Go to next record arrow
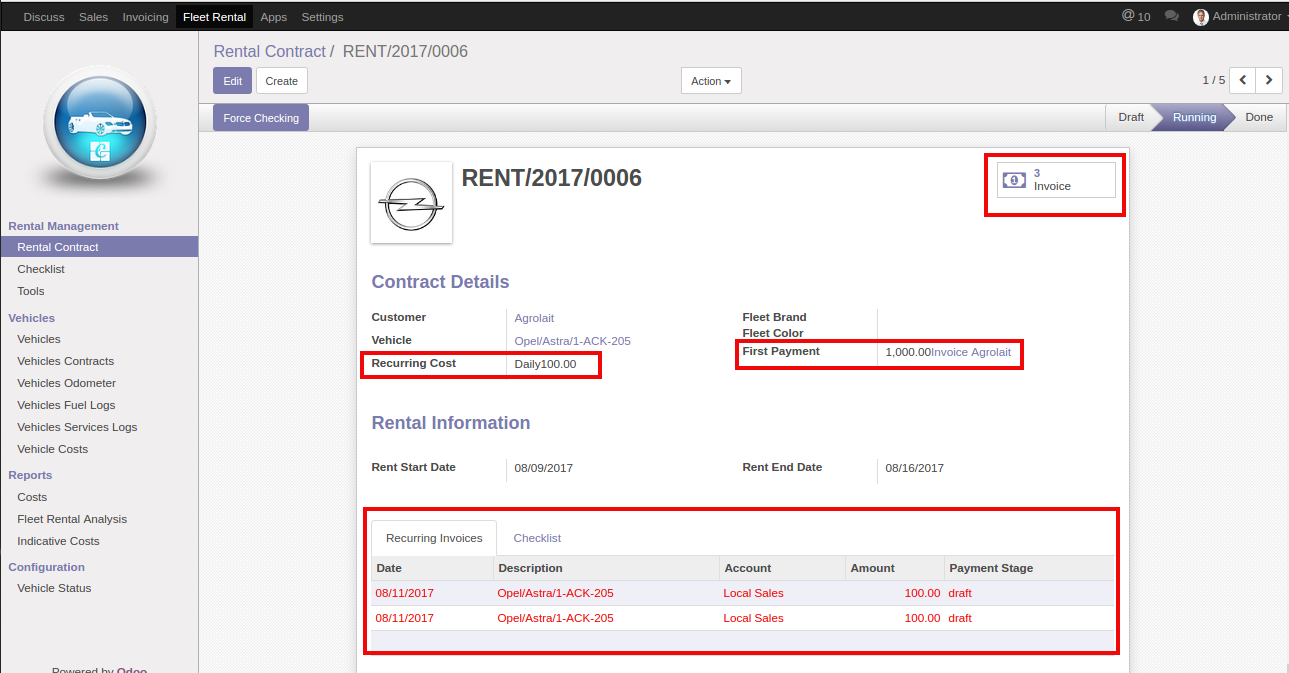 click(x=1269, y=80)
